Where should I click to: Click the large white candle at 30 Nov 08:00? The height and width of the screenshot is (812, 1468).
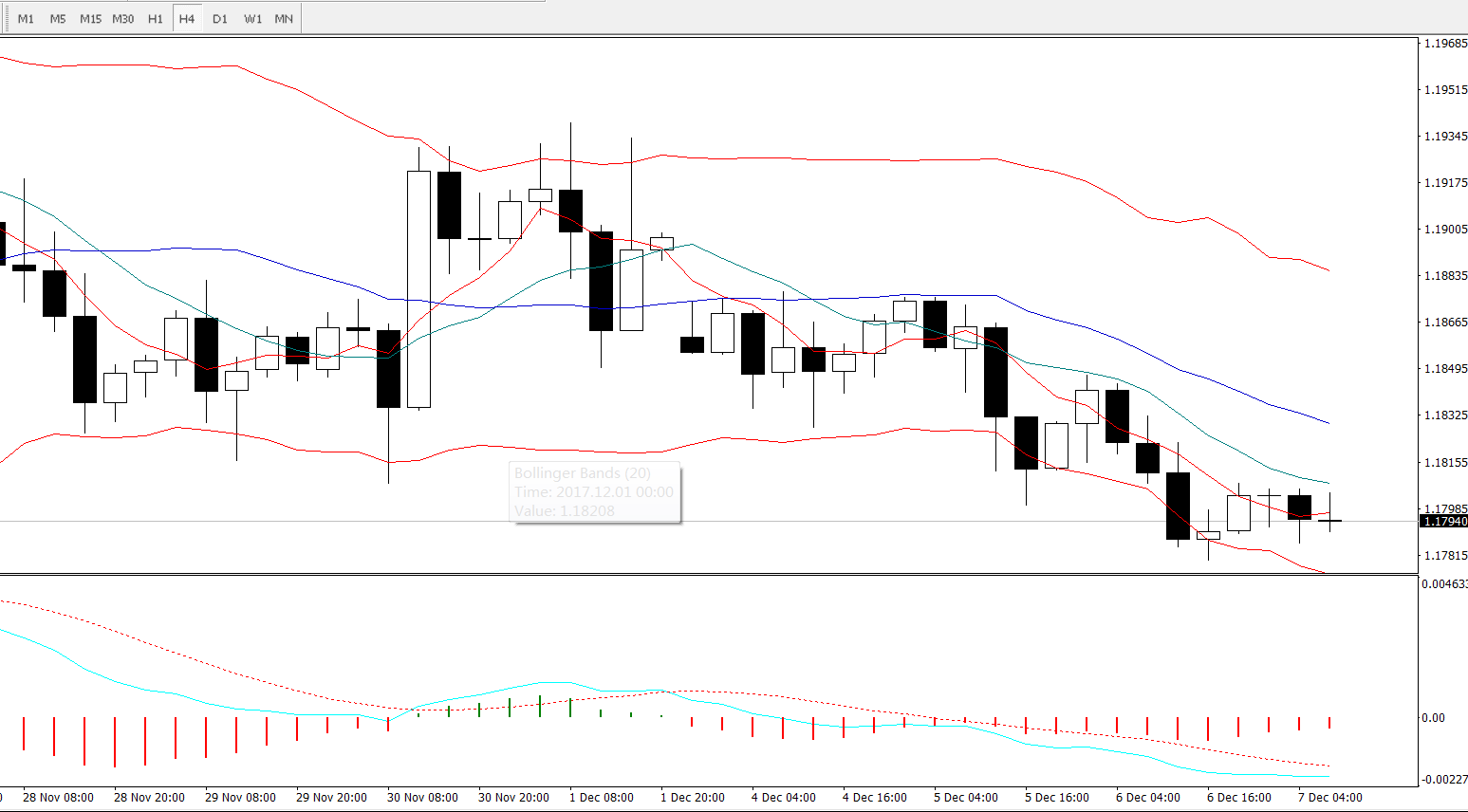[x=418, y=289]
